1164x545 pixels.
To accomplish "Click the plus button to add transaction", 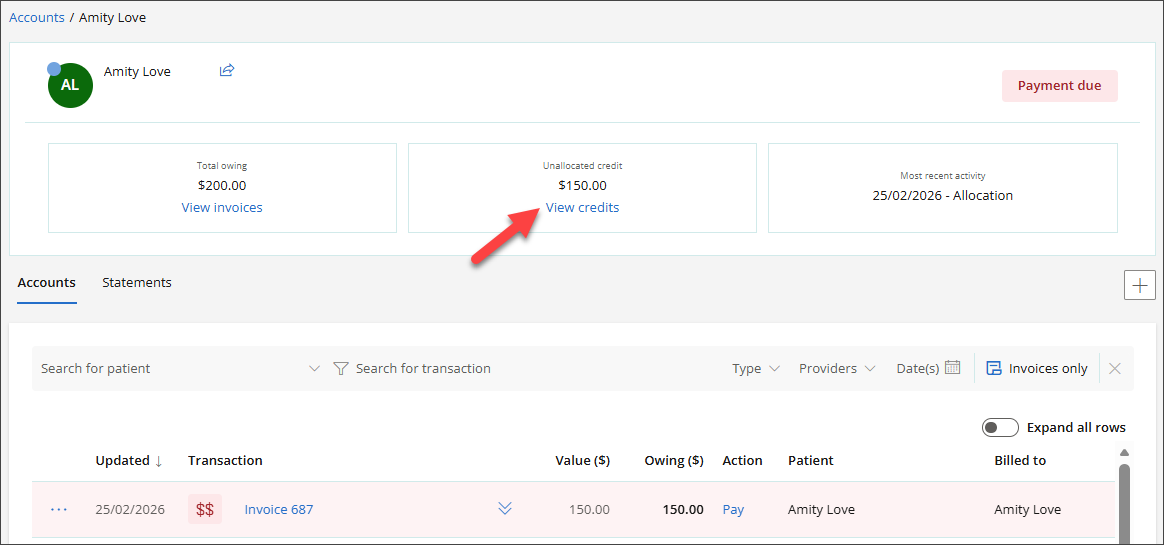I will coord(1139,285).
